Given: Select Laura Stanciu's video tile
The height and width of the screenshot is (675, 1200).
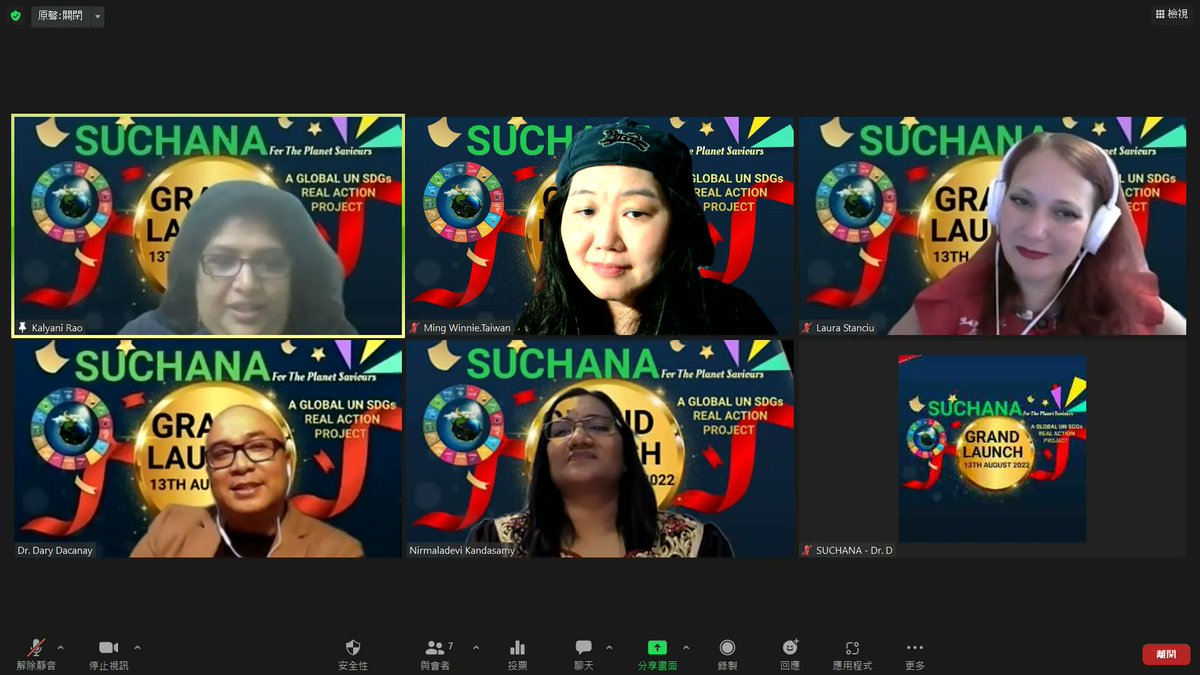Looking at the screenshot, I should click(992, 225).
